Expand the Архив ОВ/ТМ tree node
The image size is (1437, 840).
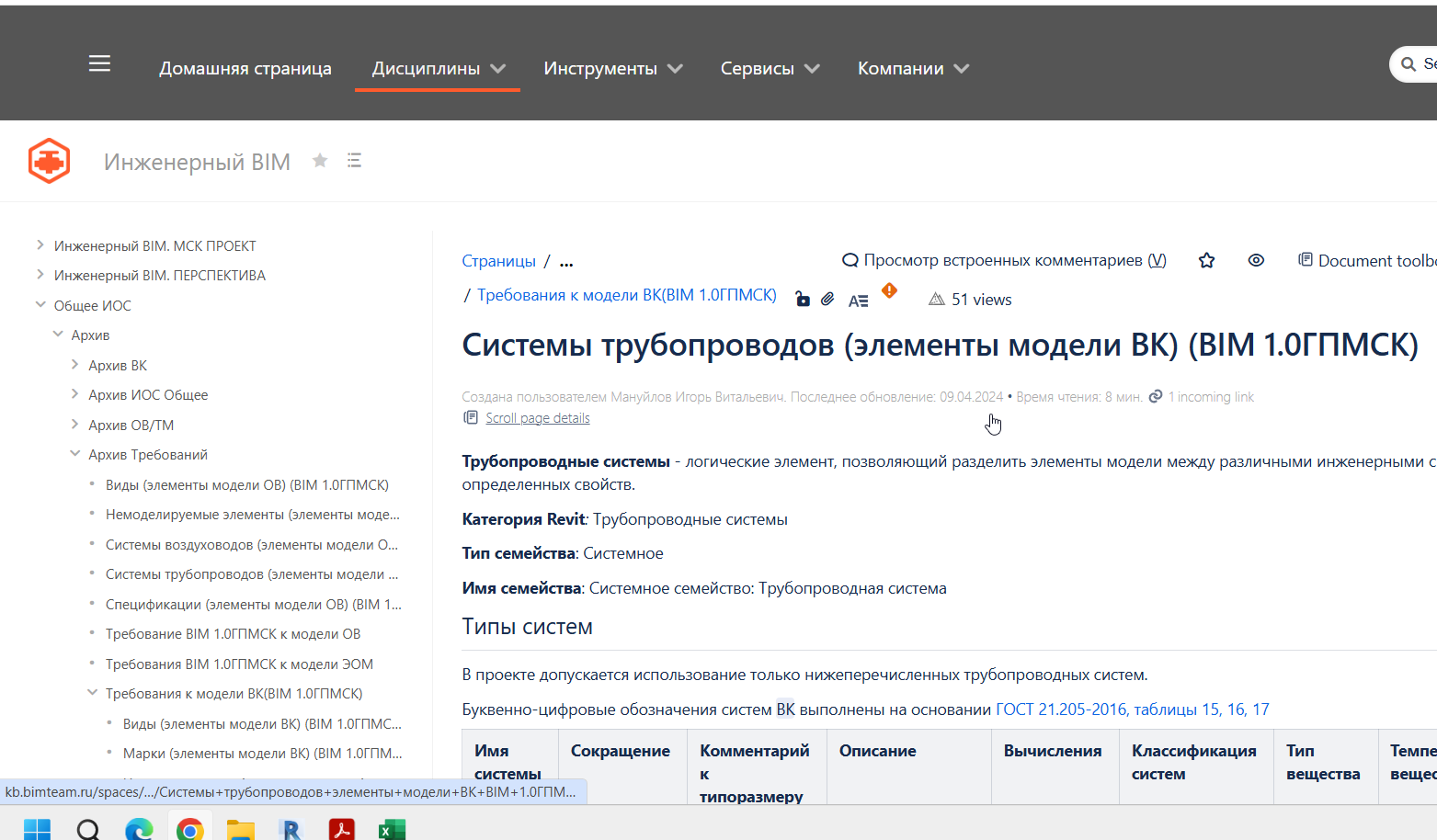click(75, 424)
